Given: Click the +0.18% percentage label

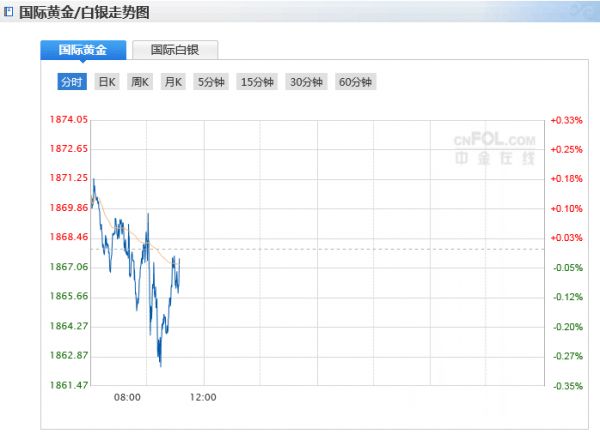Looking at the screenshot, I should click(x=566, y=179).
